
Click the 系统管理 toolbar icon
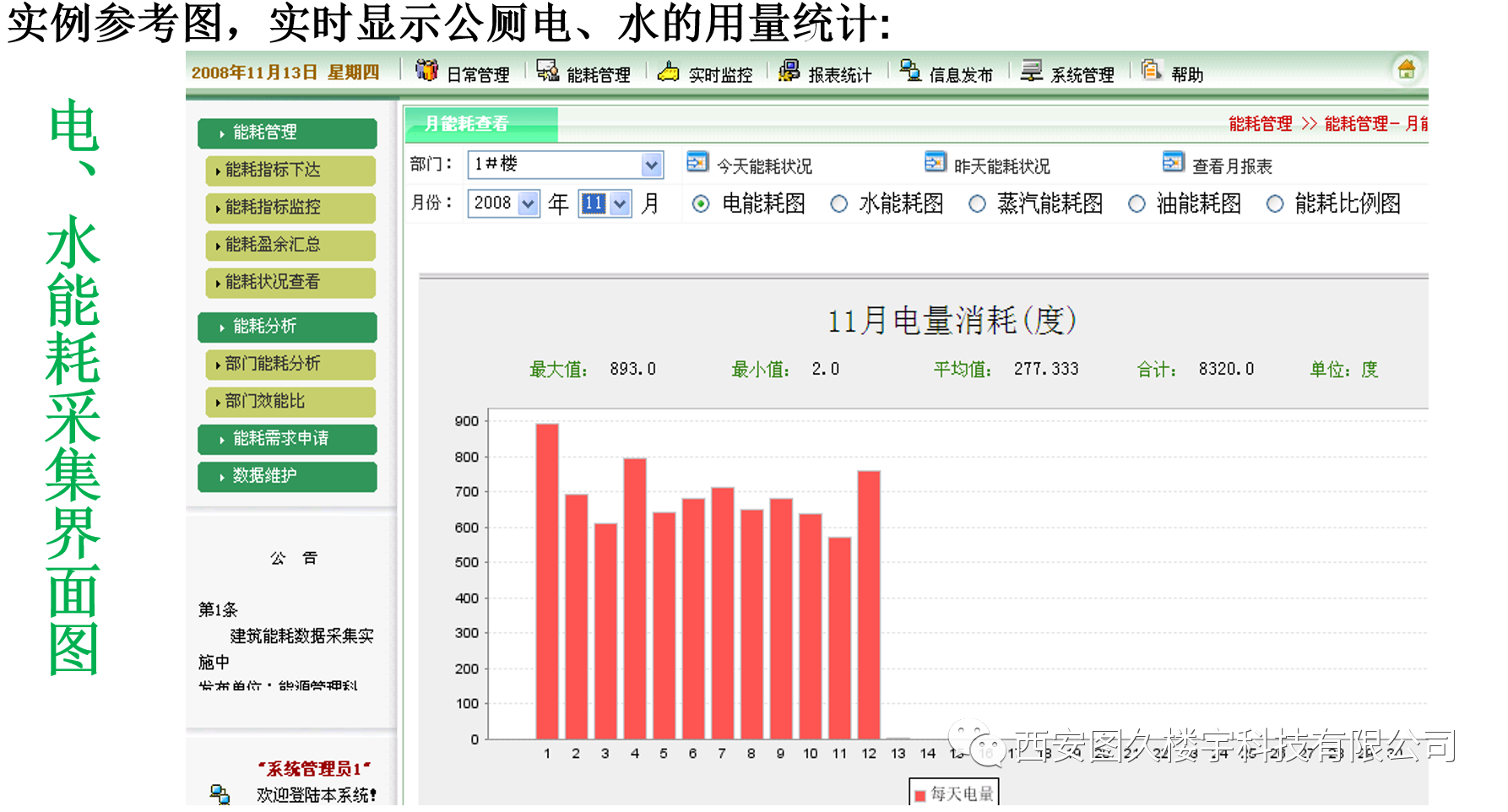[1031, 71]
